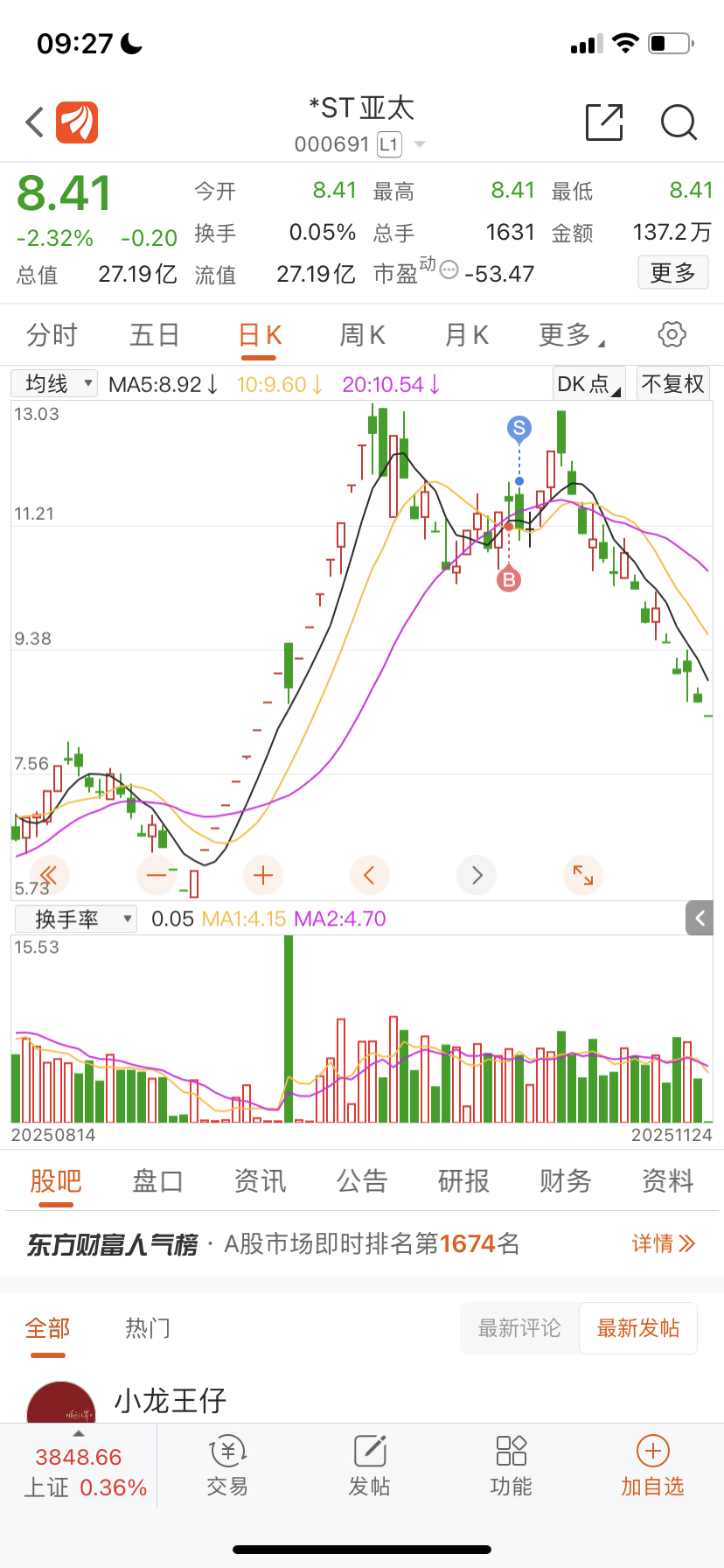Tap the 小龙王仔 username
The height and width of the screenshot is (1568, 724).
(x=171, y=1400)
